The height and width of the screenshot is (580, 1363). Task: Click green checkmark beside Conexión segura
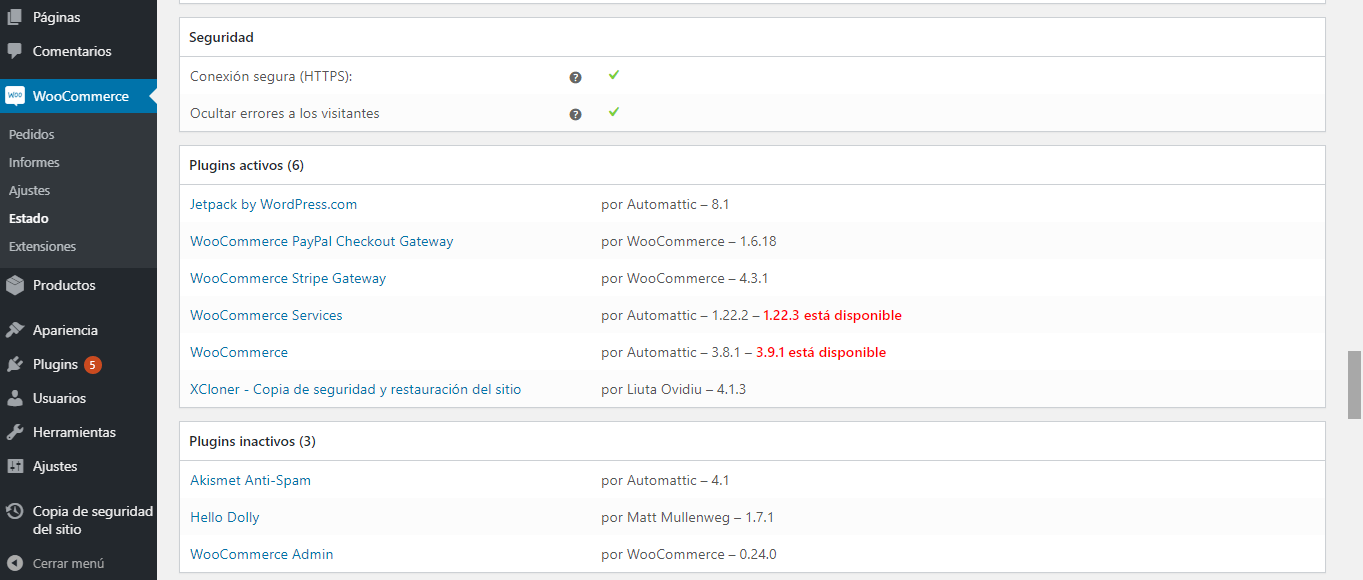(x=614, y=75)
